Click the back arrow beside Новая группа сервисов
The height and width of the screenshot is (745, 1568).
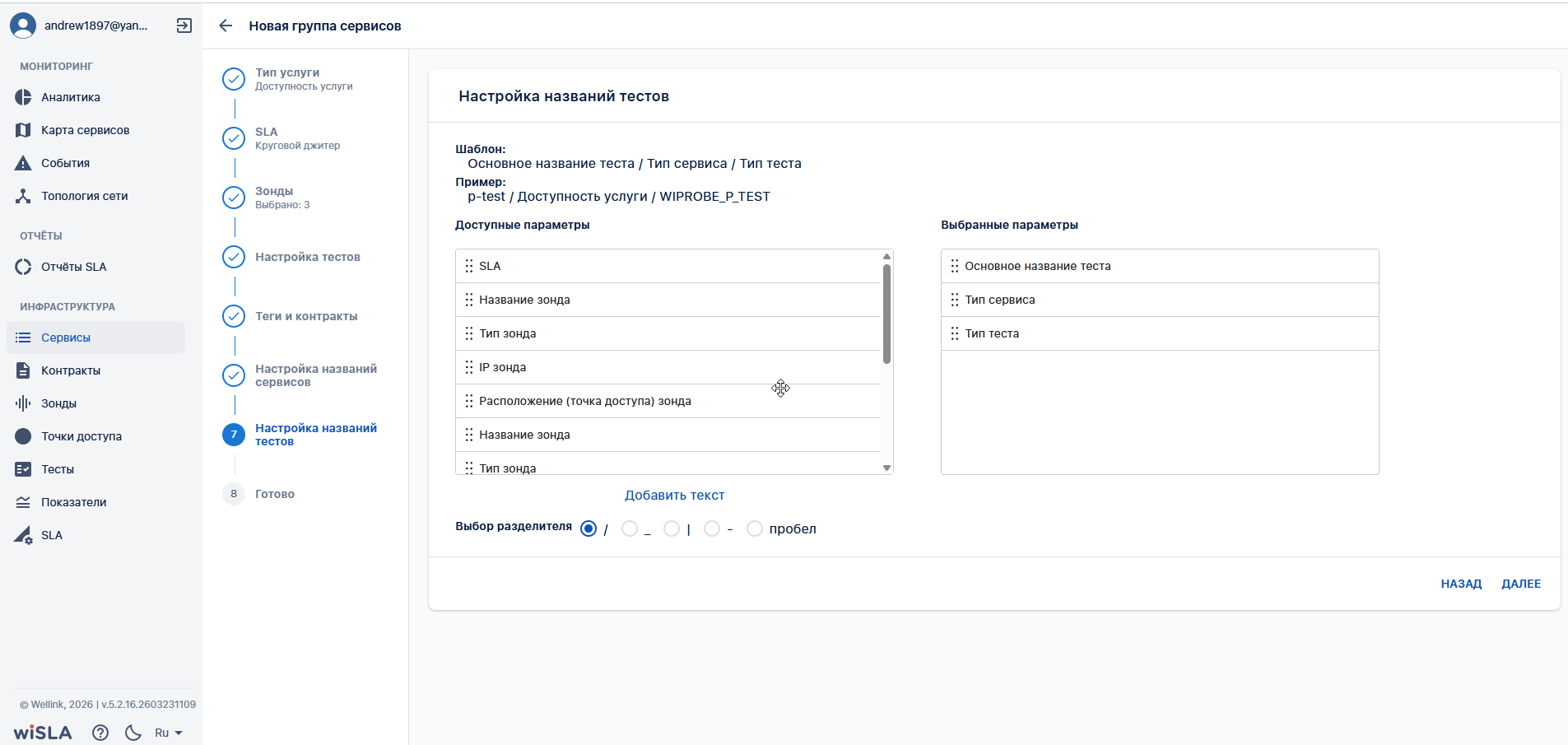(226, 26)
